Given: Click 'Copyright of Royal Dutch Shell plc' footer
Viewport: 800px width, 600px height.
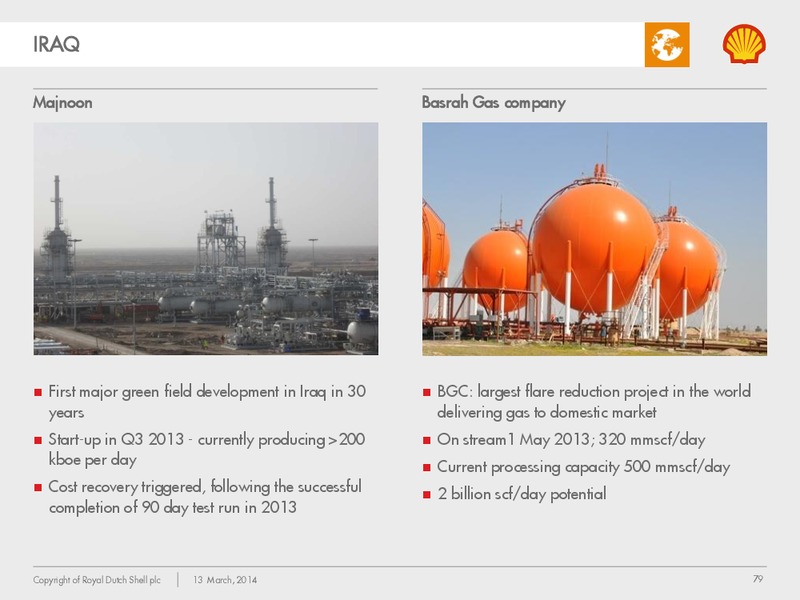Looking at the screenshot, I should point(97,580).
